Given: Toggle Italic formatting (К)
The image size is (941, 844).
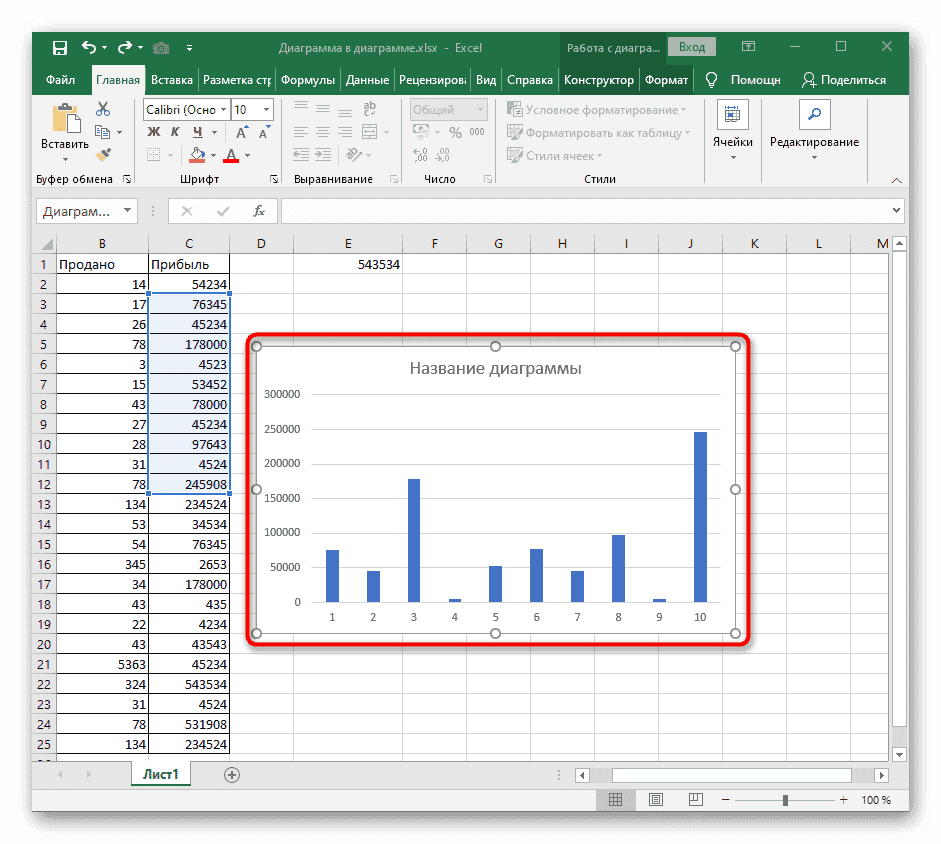Looking at the screenshot, I should pos(176,132).
